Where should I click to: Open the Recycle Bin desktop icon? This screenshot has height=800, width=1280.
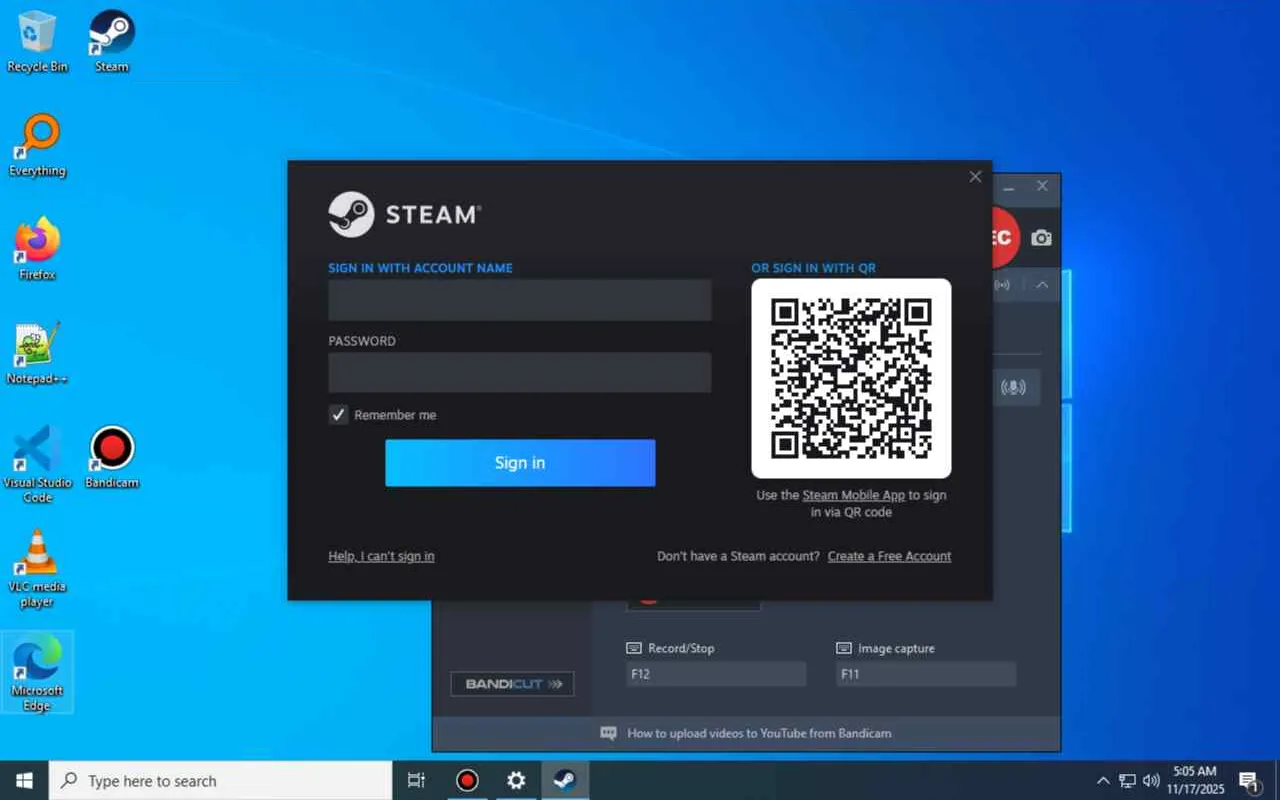point(38,41)
